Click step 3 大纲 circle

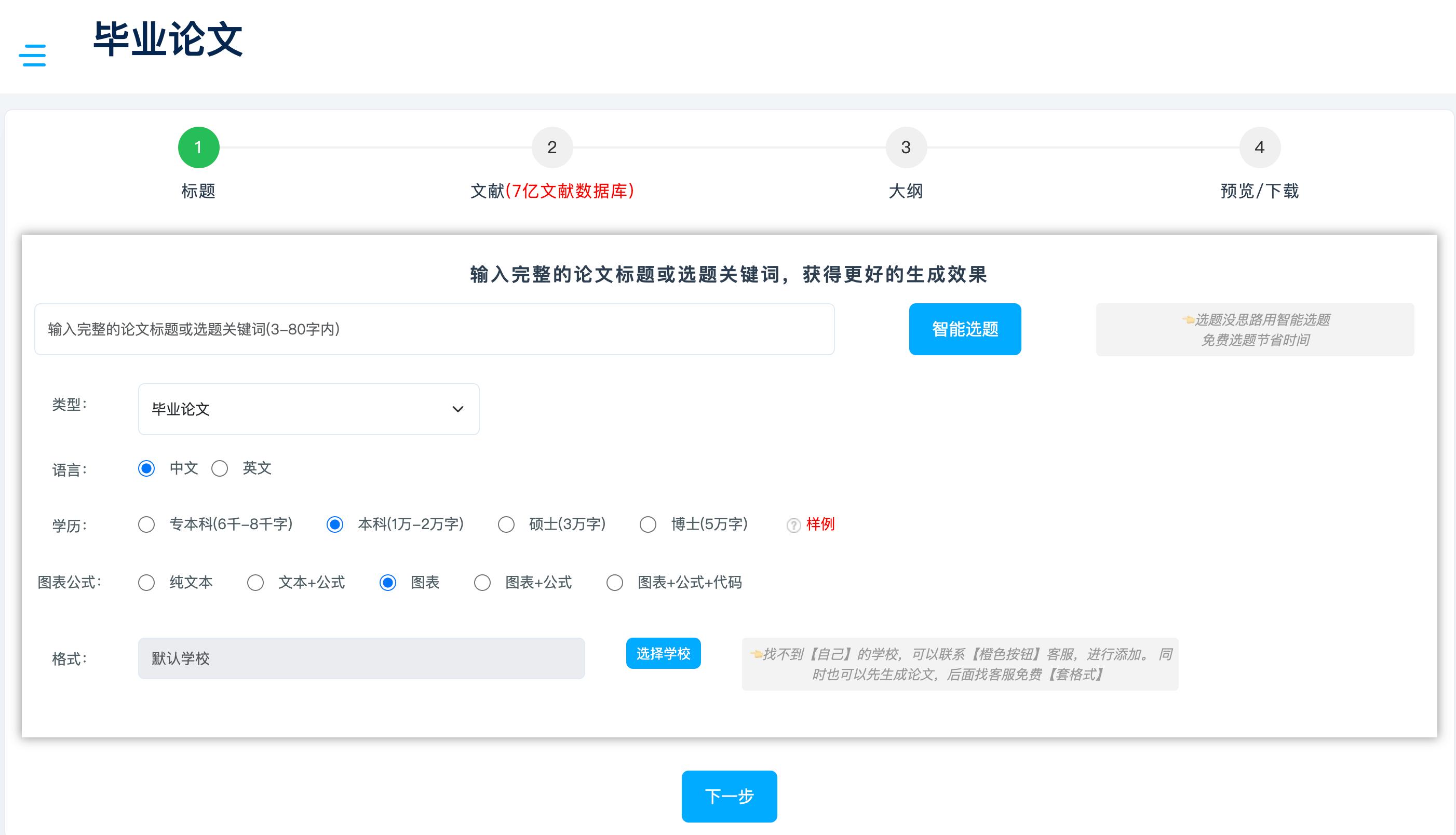[x=906, y=147]
